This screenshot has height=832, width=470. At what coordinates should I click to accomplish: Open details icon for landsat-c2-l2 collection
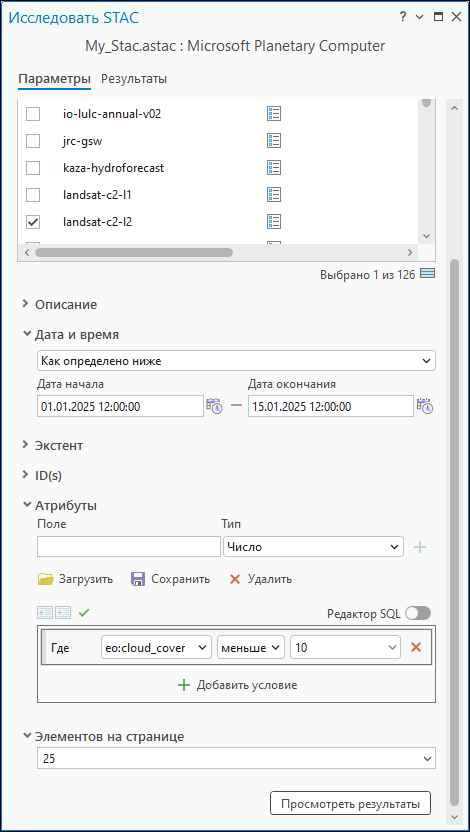[274, 221]
